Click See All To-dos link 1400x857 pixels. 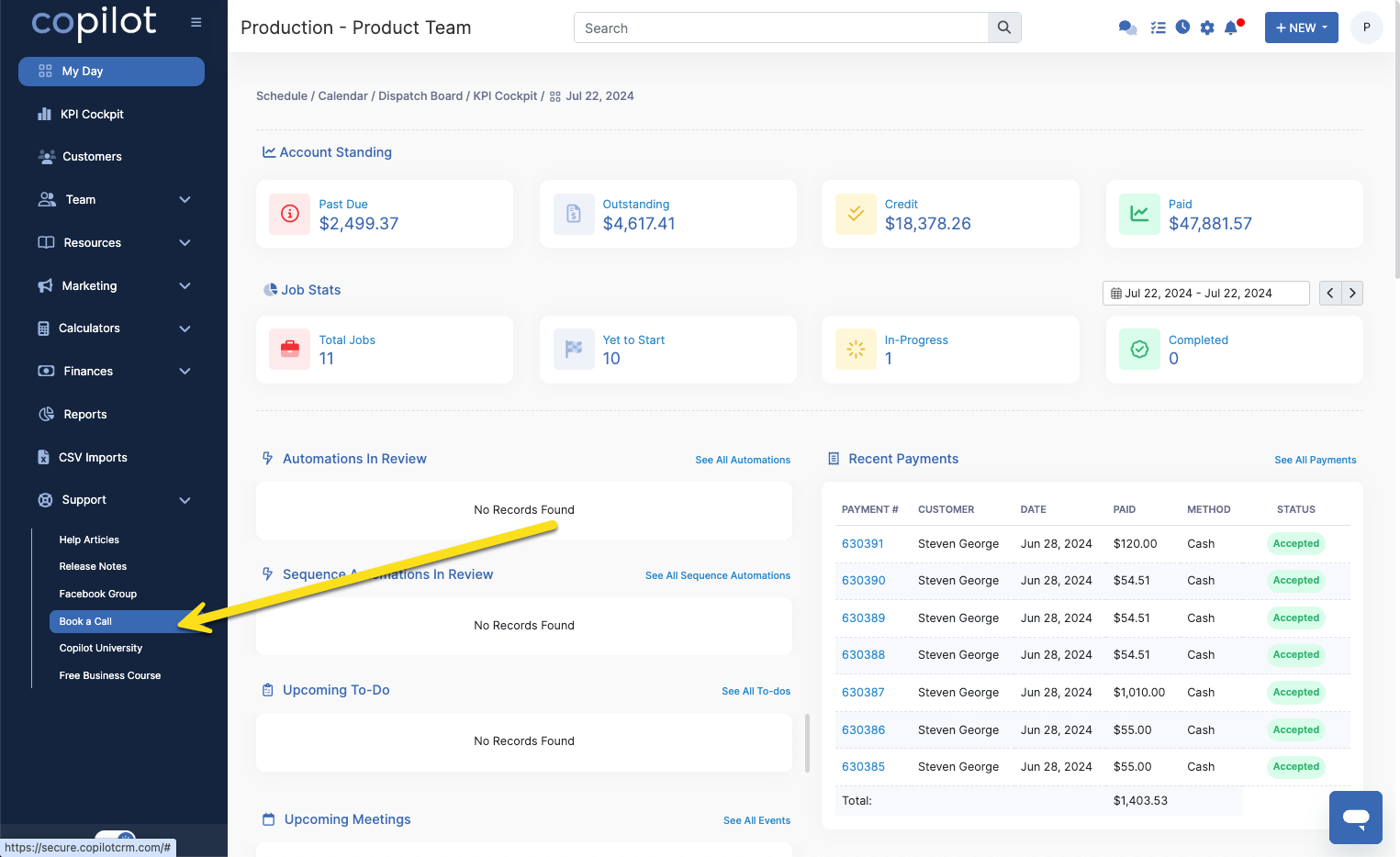point(756,691)
